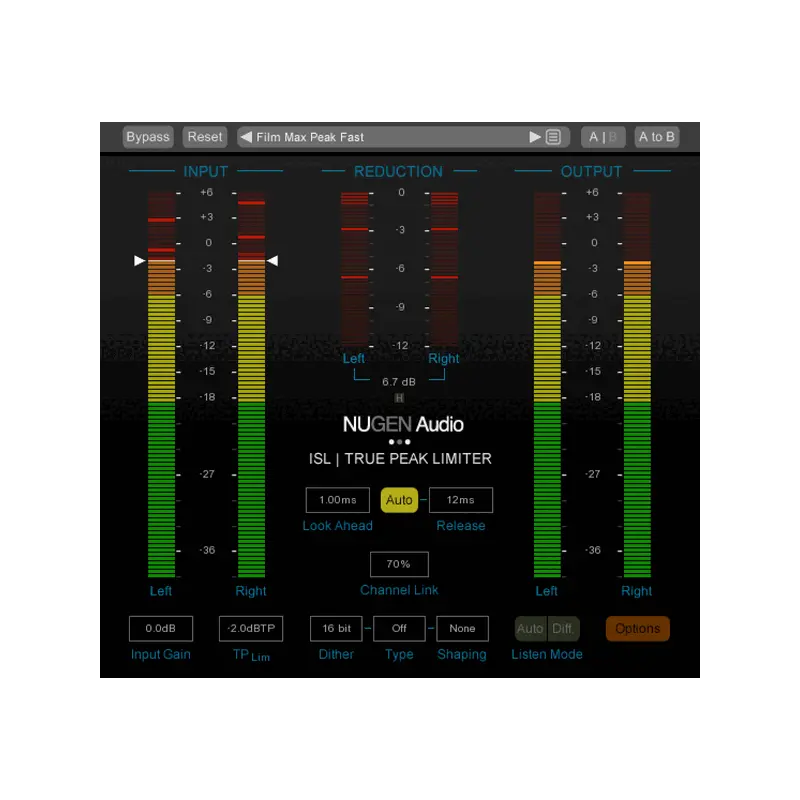
Task: Click the Look Ahead label
Action: (x=338, y=526)
